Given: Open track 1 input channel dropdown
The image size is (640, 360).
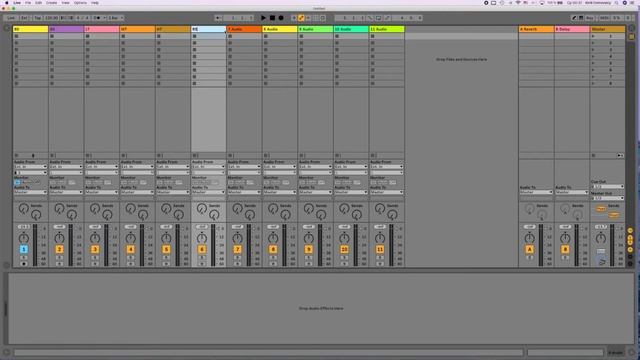Looking at the screenshot, I should (31, 173).
